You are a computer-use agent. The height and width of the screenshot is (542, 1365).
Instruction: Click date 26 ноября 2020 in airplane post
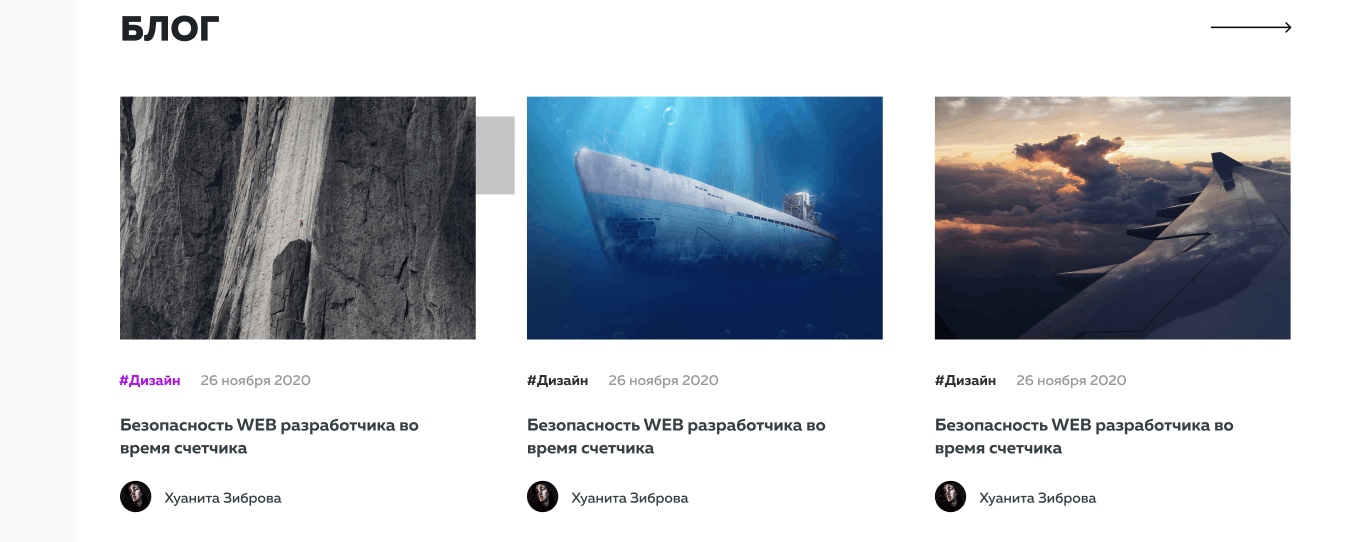tap(1071, 380)
